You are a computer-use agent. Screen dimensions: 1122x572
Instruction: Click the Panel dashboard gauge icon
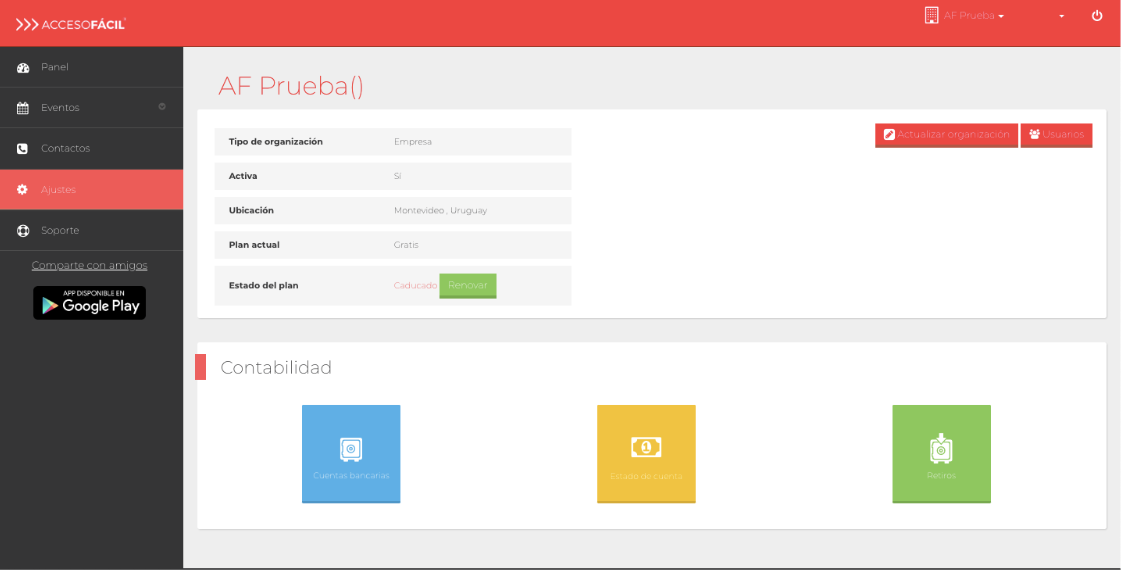pos(23,68)
